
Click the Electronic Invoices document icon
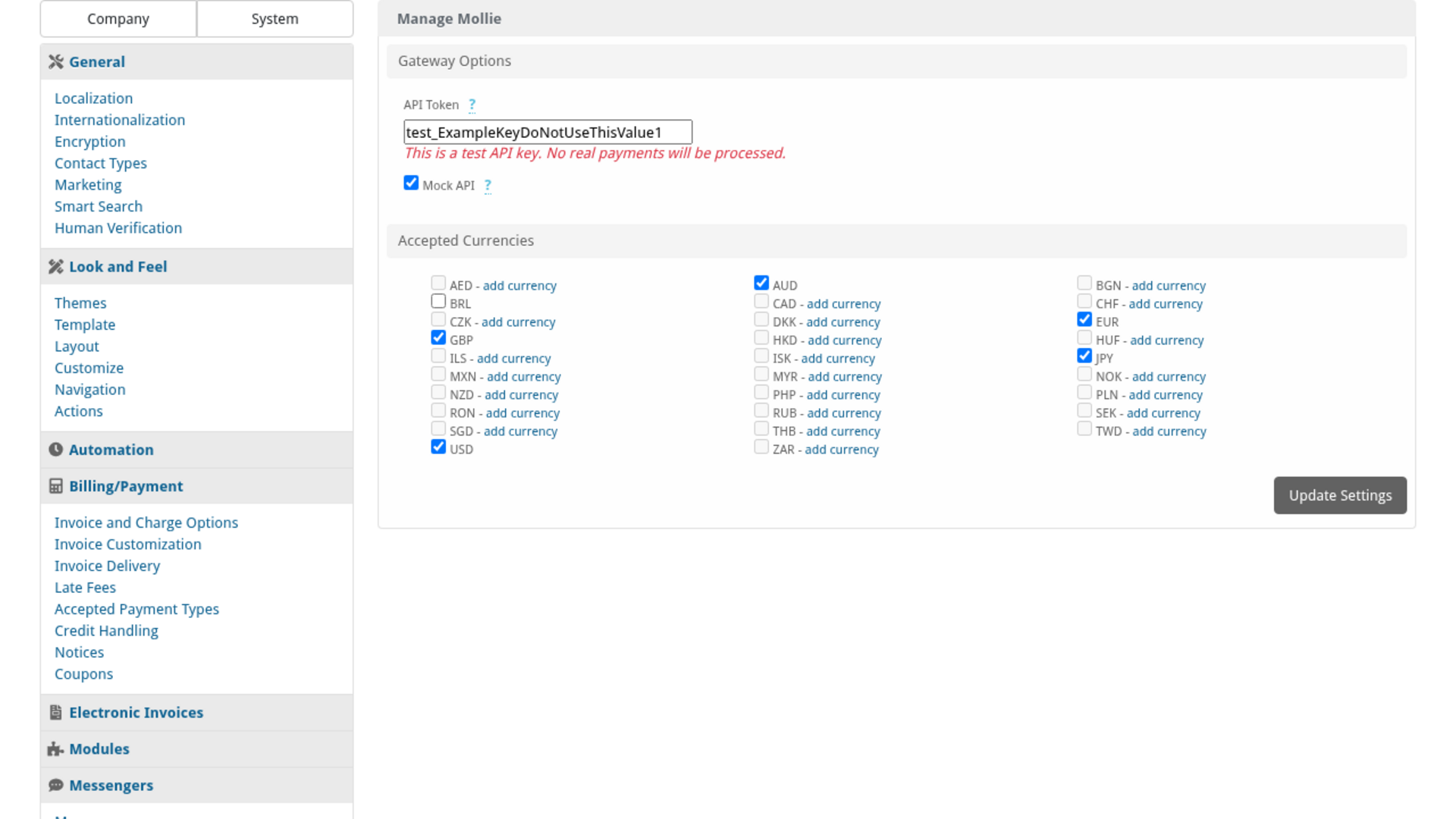click(56, 713)
